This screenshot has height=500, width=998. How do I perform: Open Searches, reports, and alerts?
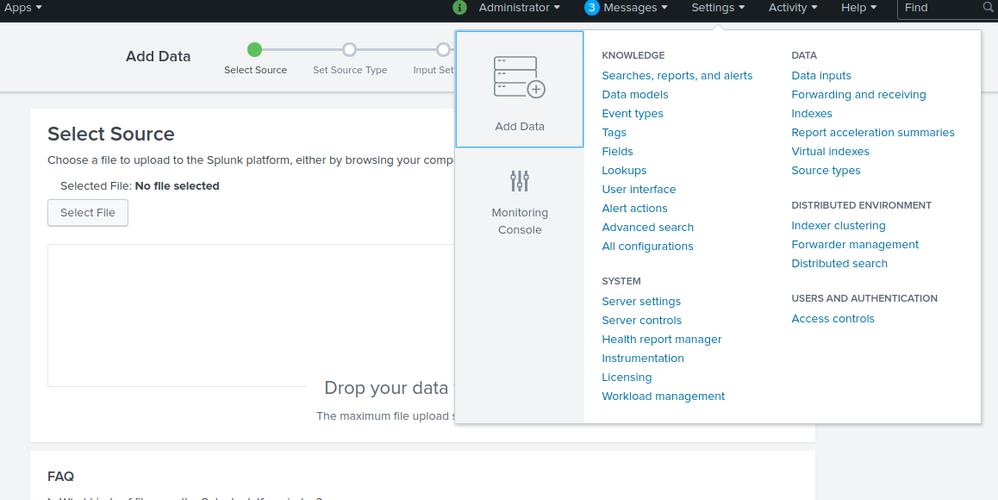(x=677, y=76)
